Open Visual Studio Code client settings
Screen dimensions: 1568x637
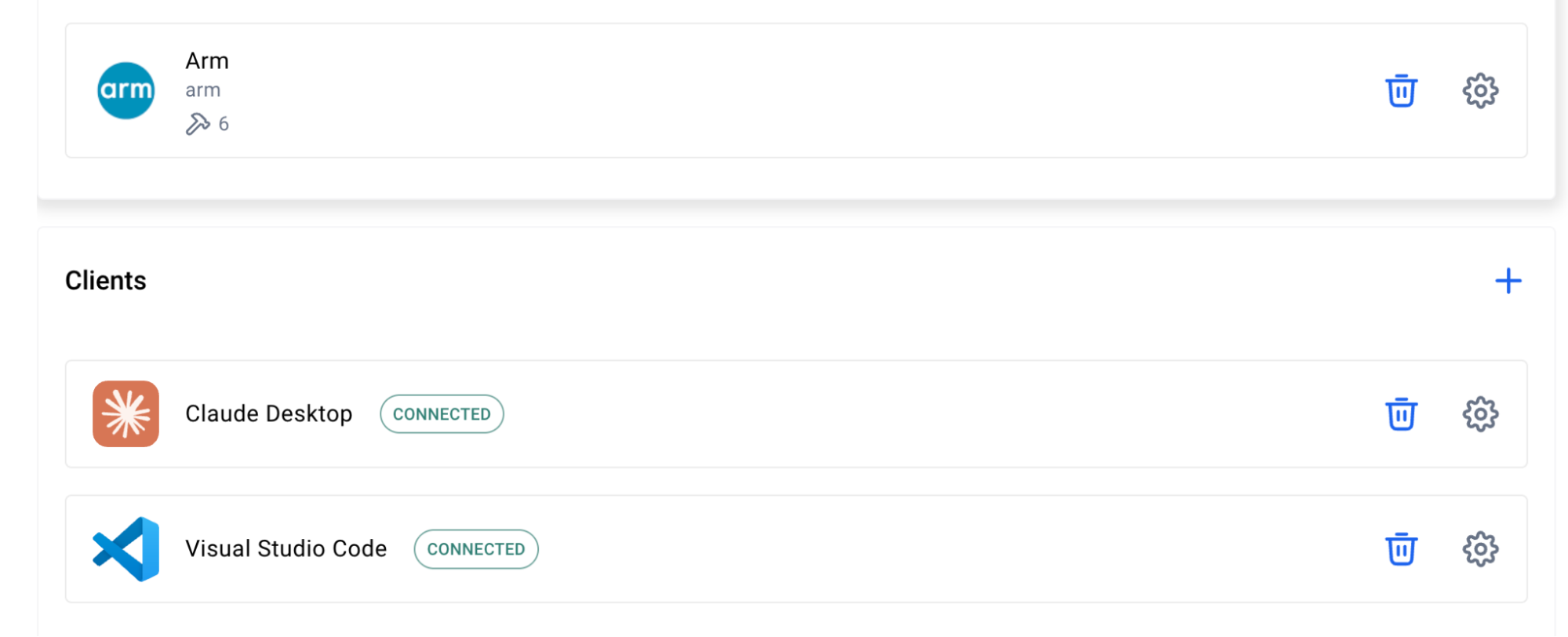1480,549
